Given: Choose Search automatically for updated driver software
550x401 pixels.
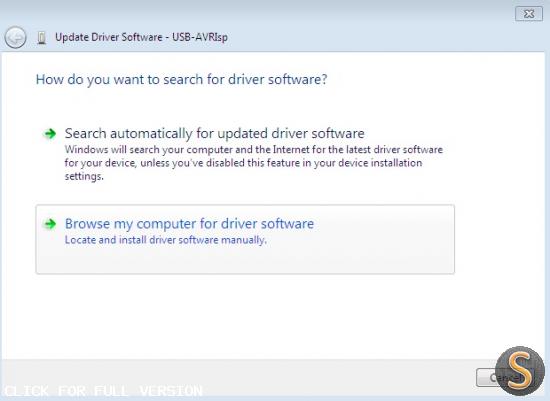Looking at the screenshot, I should (214, 133).
